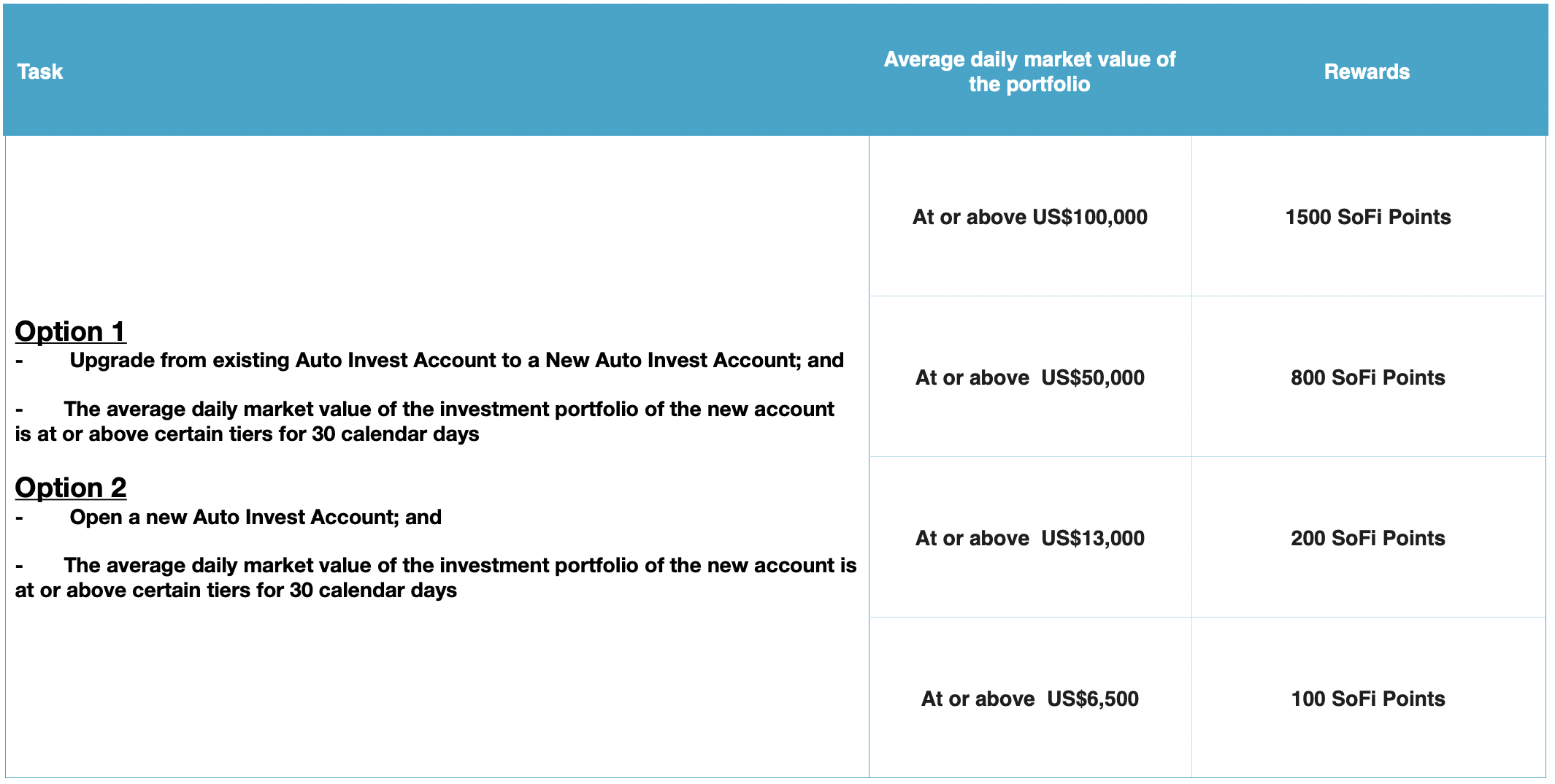Click the Rewards column header
The image size is (1555, 784).
coord(1367,72)
